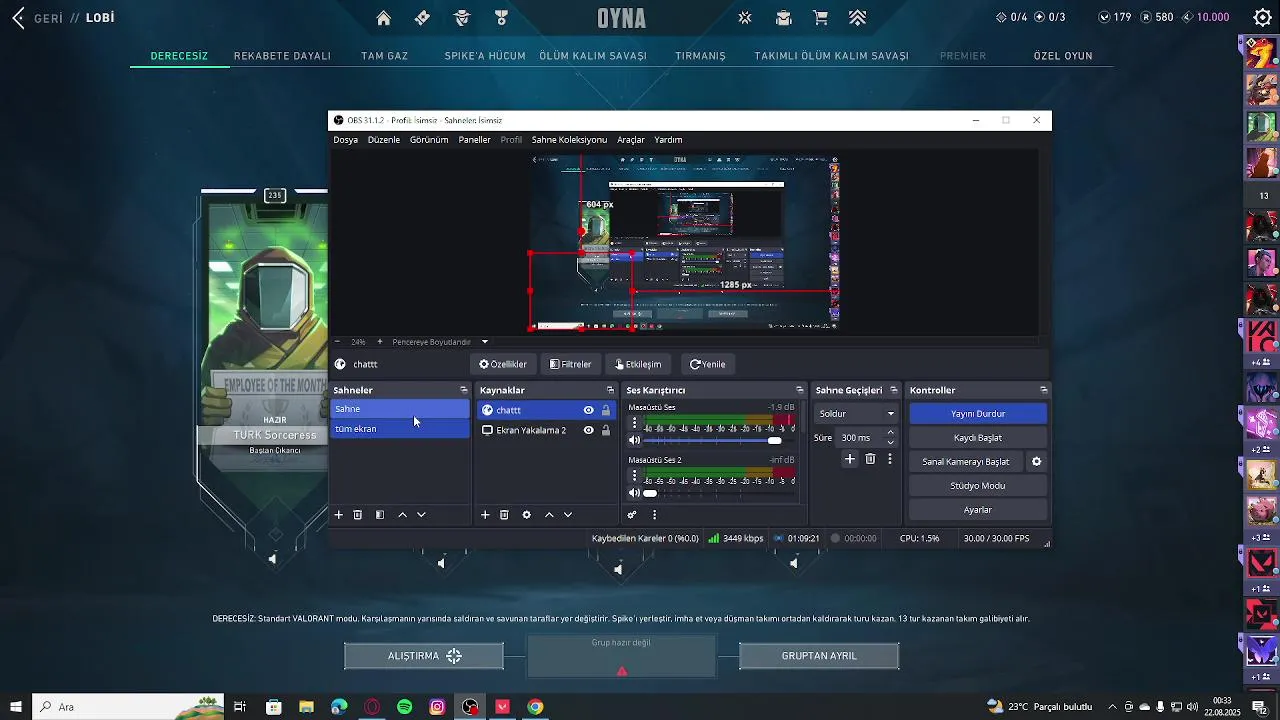
Task: Undock the Sahneler panel
Action: [463, 390]
